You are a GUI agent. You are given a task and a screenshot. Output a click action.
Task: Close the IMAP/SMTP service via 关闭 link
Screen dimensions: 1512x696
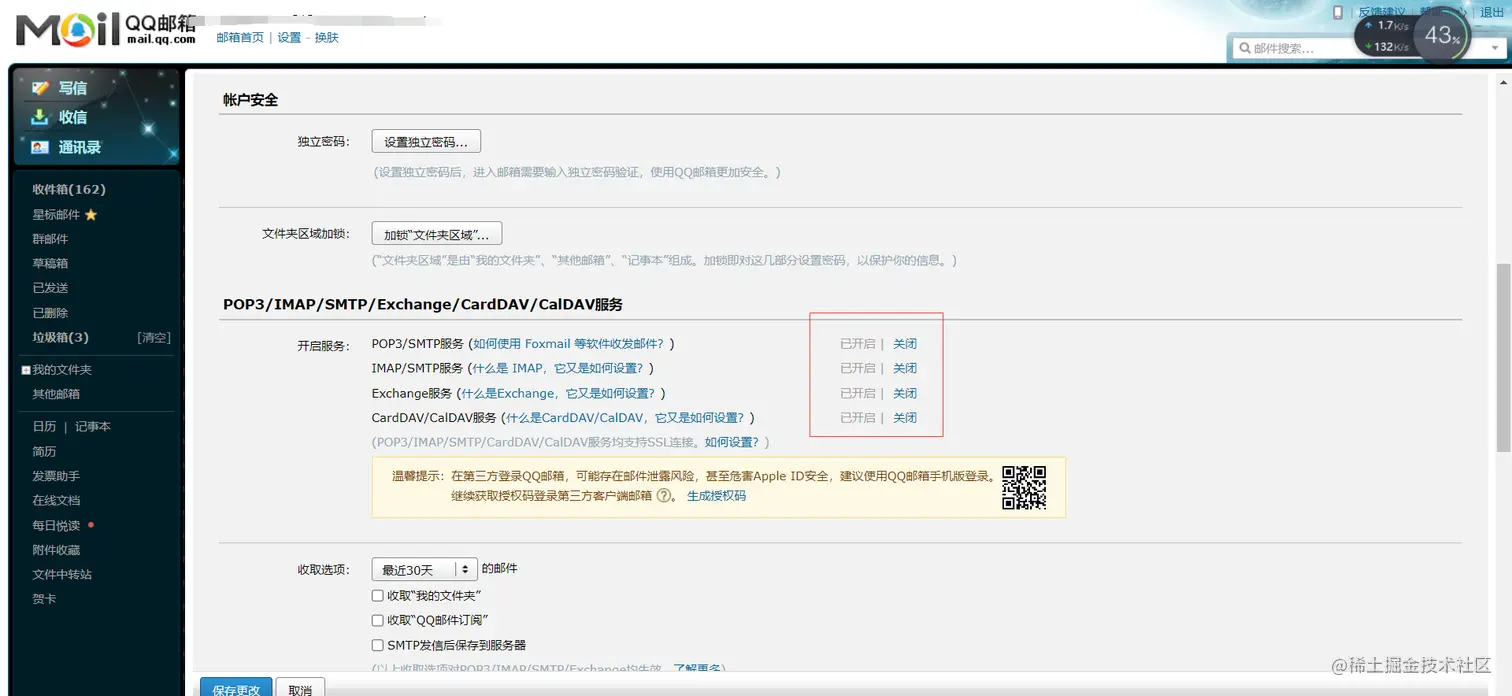[x=904, y=368]
